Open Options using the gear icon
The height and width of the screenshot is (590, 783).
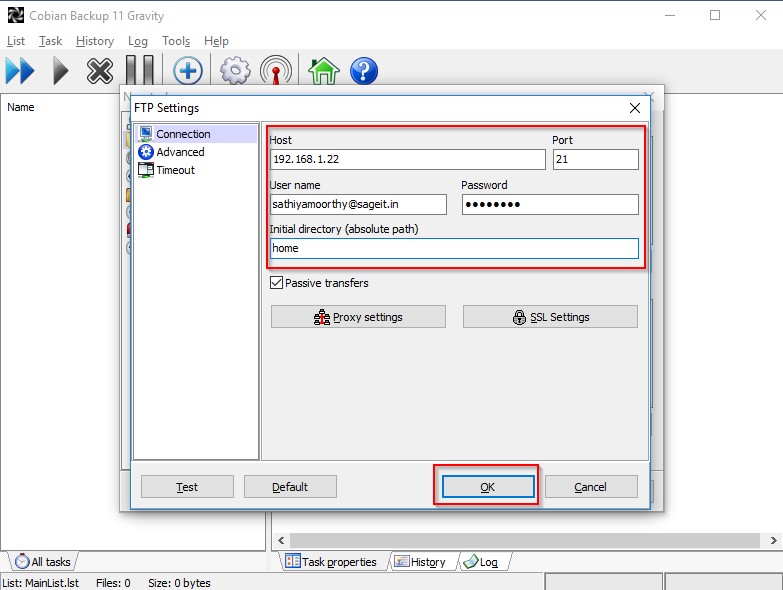tap(235, 71)
